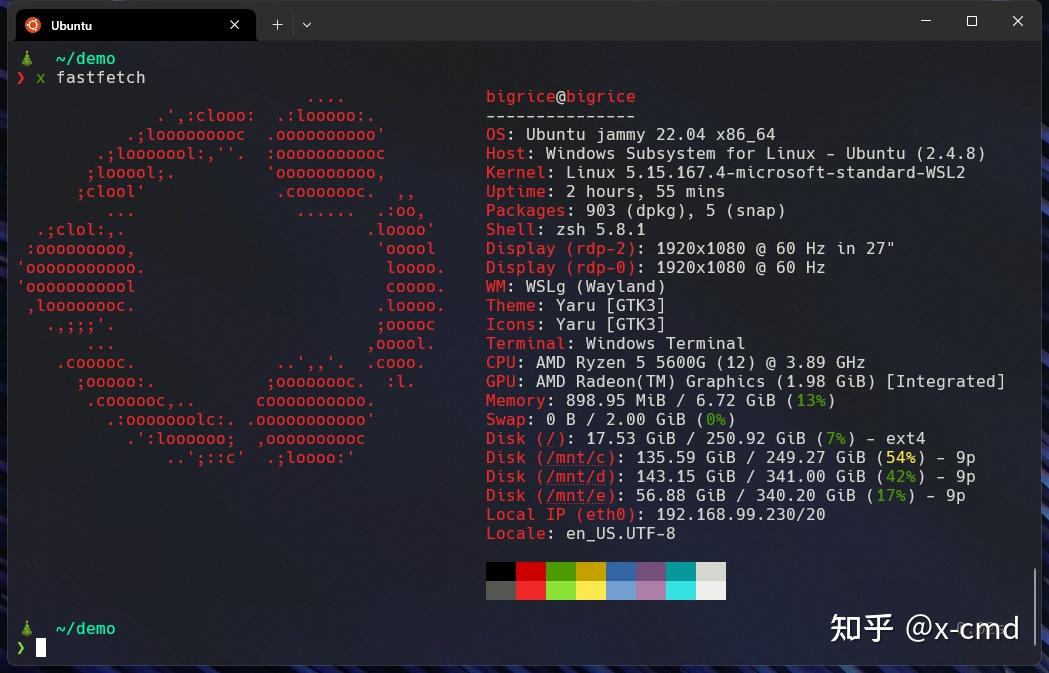1049x673 pixels.
Task: Click the dark red color block
Action: 531,571
